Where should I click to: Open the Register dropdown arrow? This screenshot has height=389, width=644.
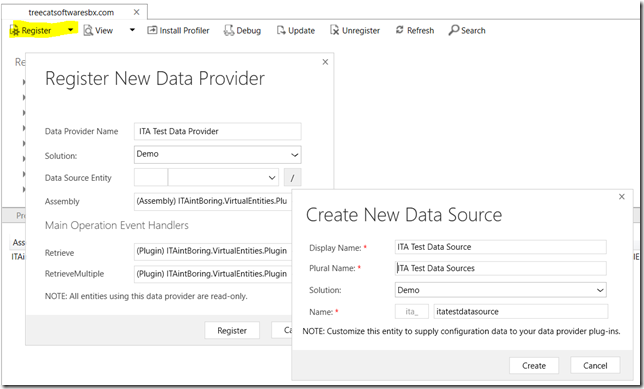[x=71, y=30]
